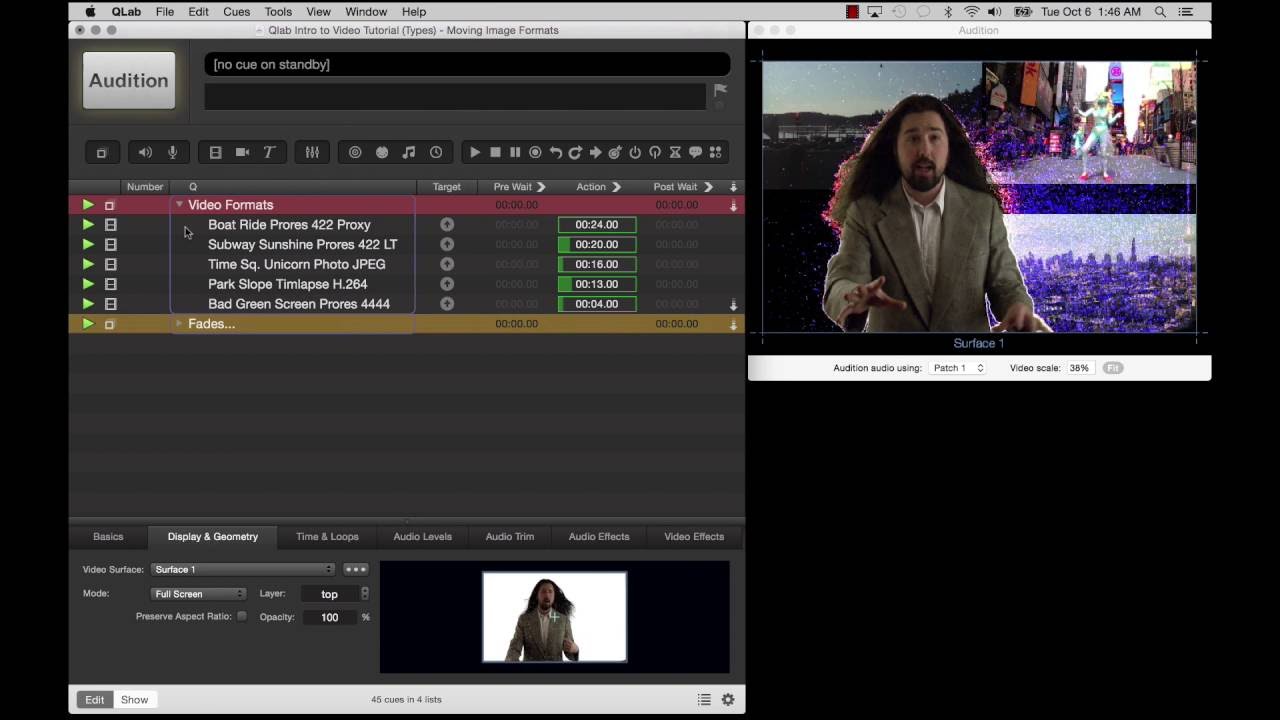Click the Video scale field showing 38%
The image size is (1280, 720).
click(1079, 368)
